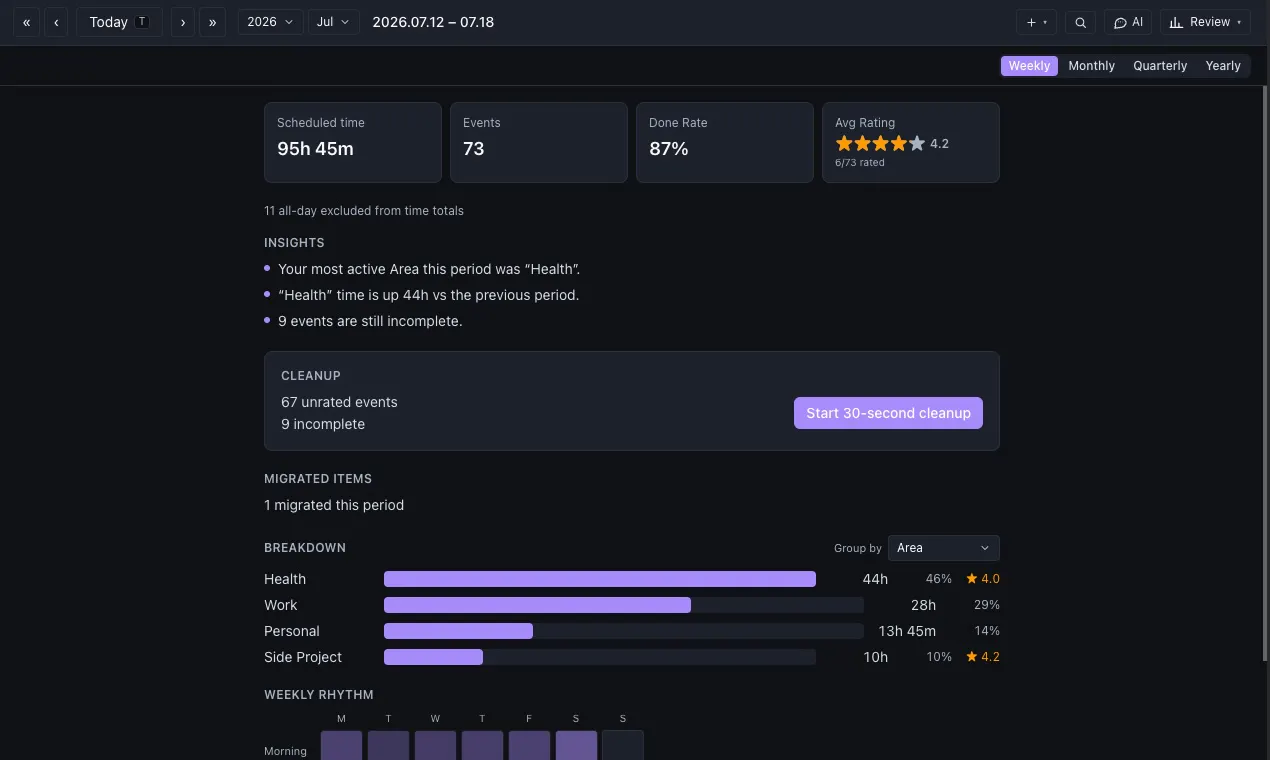Click the 6/73 rated text
The image size is (1270, 760).
[860, 162]
